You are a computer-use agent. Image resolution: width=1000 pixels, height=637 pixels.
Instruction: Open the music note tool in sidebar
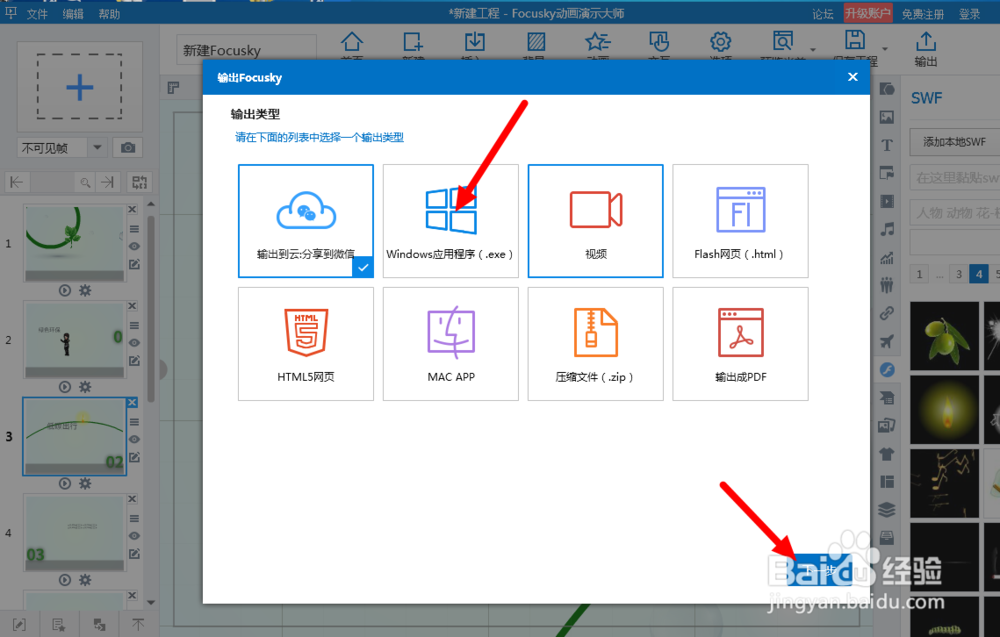(x=886, y=229)
